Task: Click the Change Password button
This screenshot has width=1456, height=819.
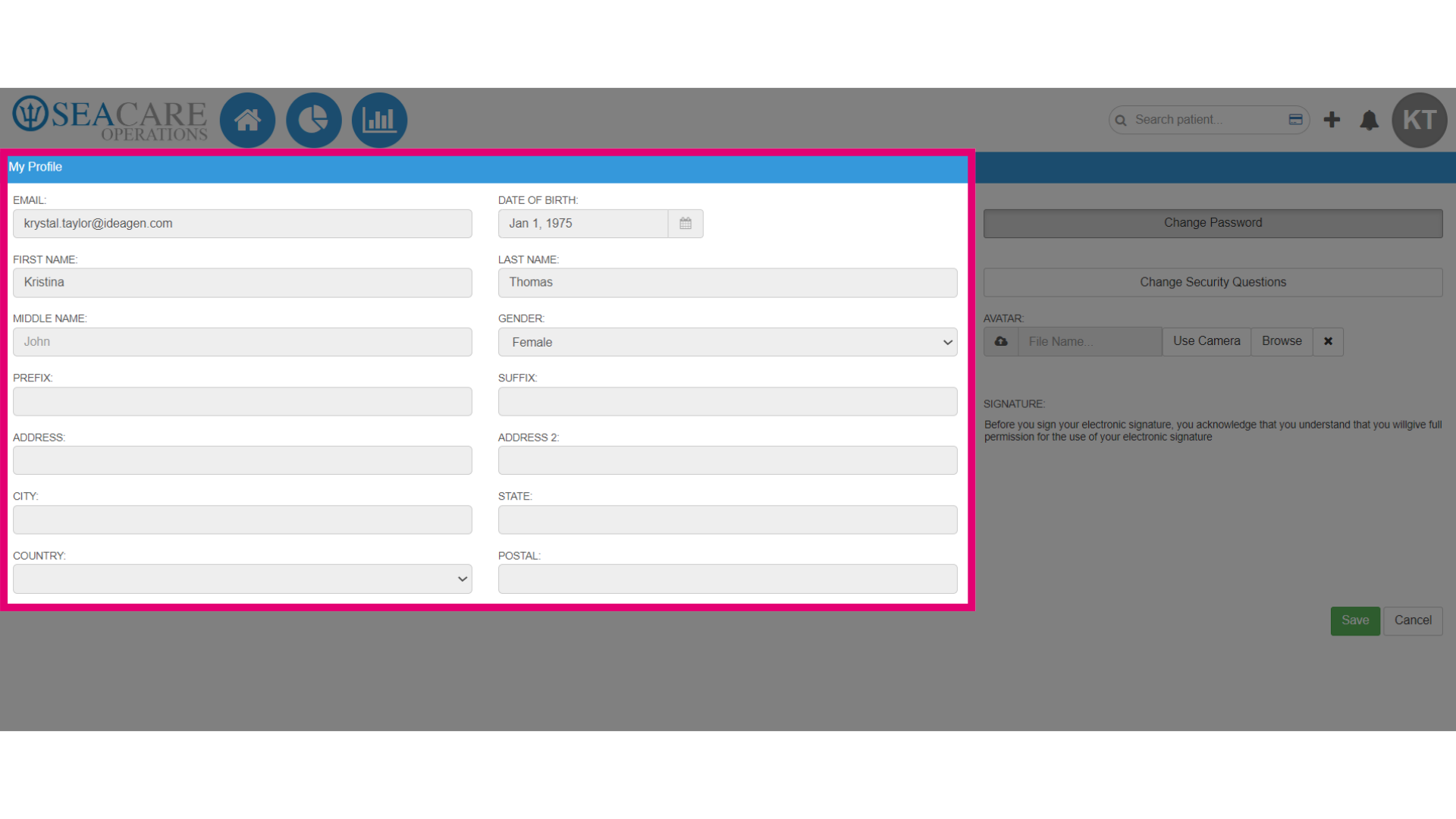Action: tap(1213, 223)
